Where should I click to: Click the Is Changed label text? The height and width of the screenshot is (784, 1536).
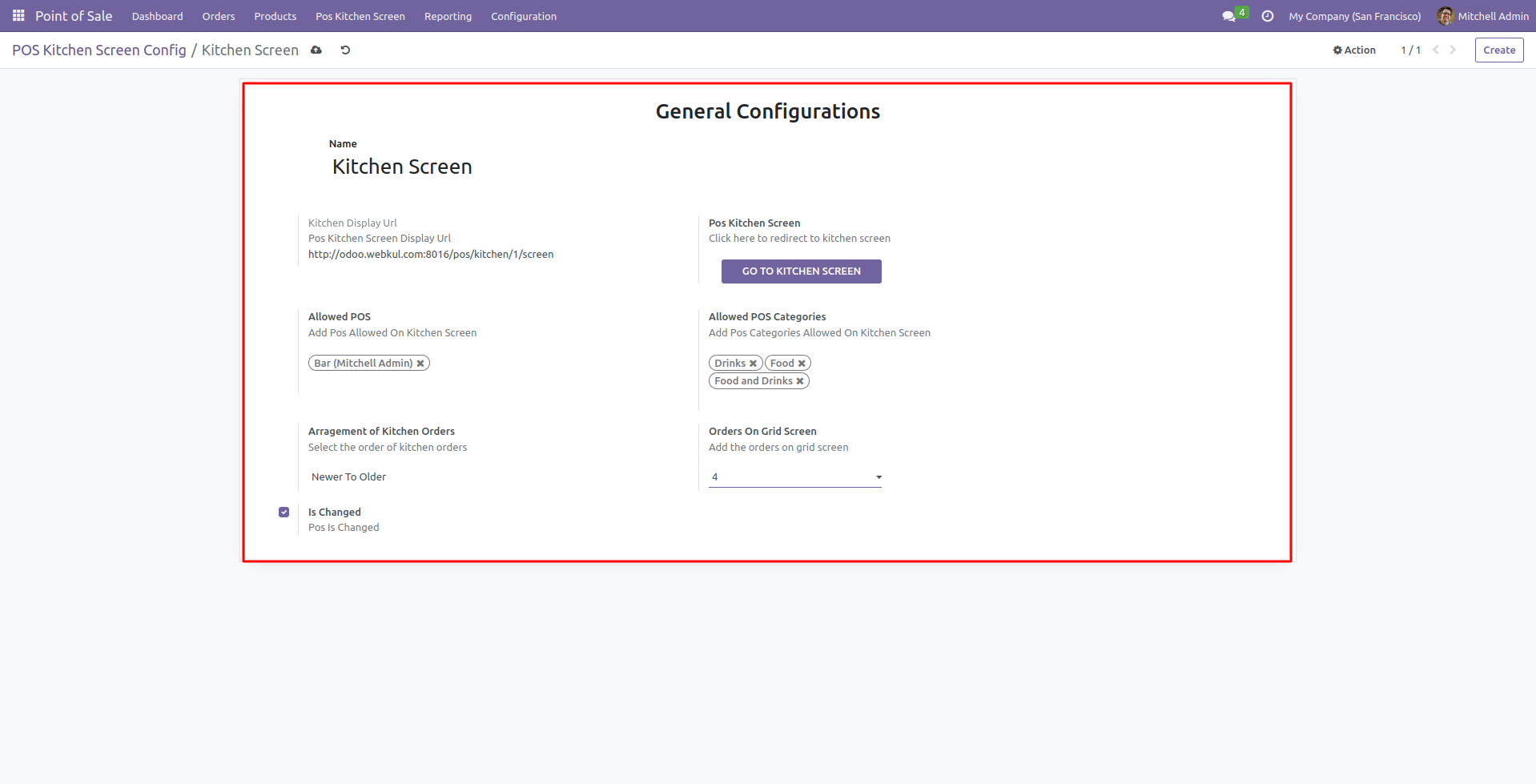tap(335, 513)
